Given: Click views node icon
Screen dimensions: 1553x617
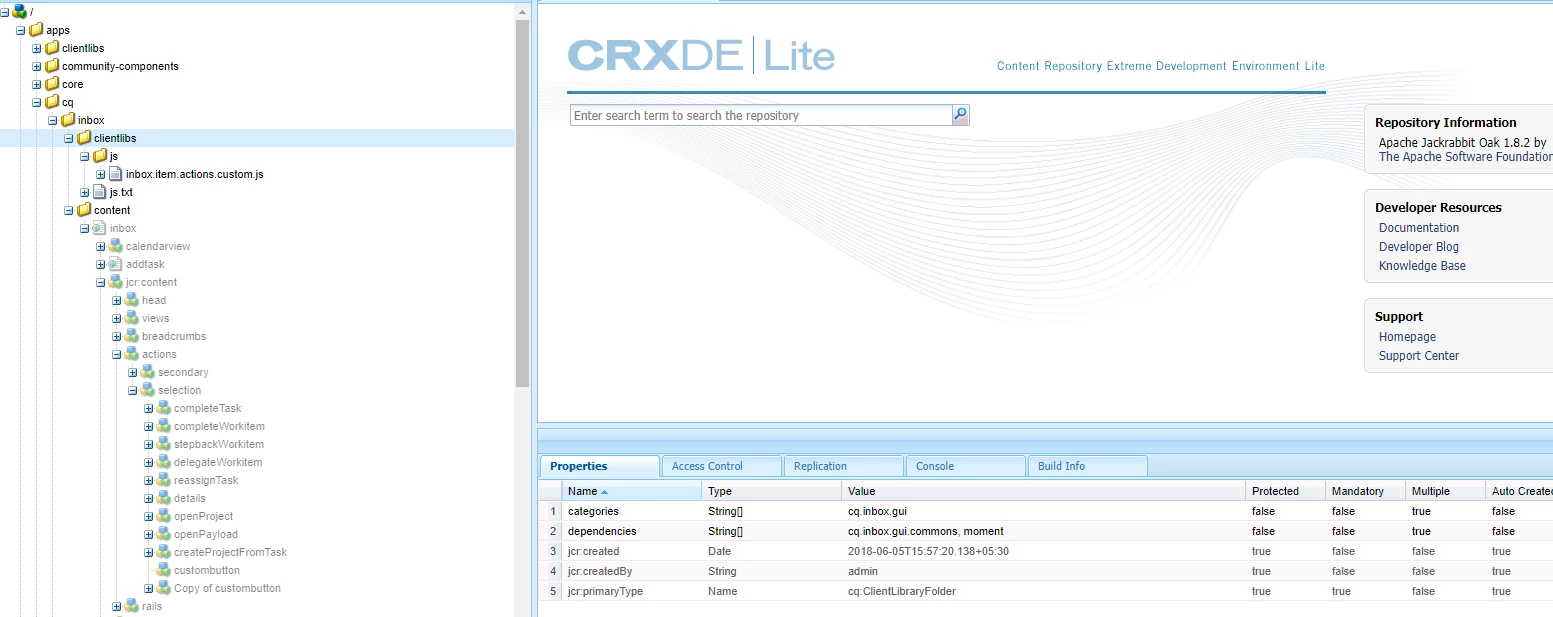Looking at the screenshot, I should tap(132, 318).
